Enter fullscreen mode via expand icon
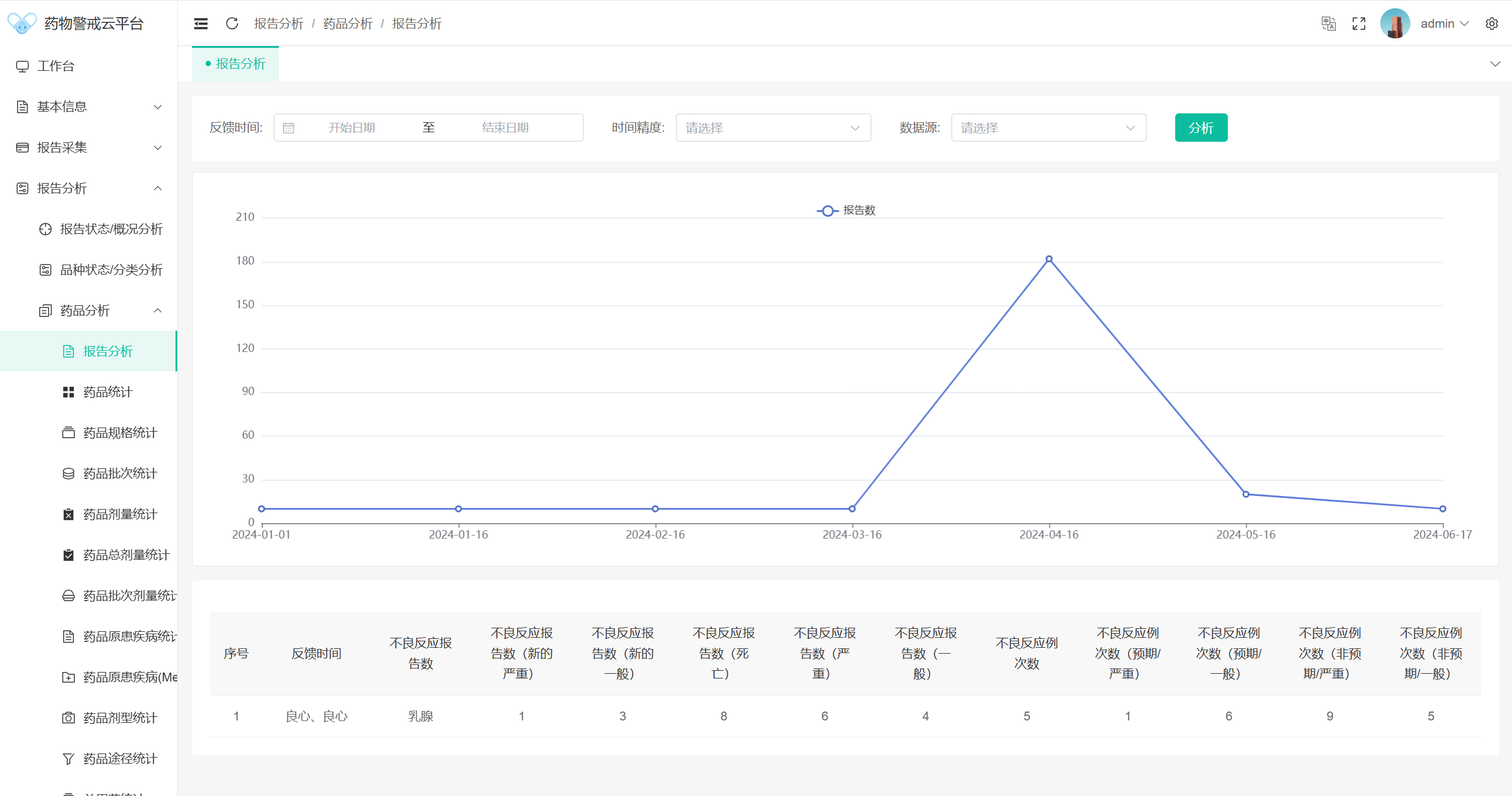The width and height of the screenshot is (1512, 796). point(1359,24)
